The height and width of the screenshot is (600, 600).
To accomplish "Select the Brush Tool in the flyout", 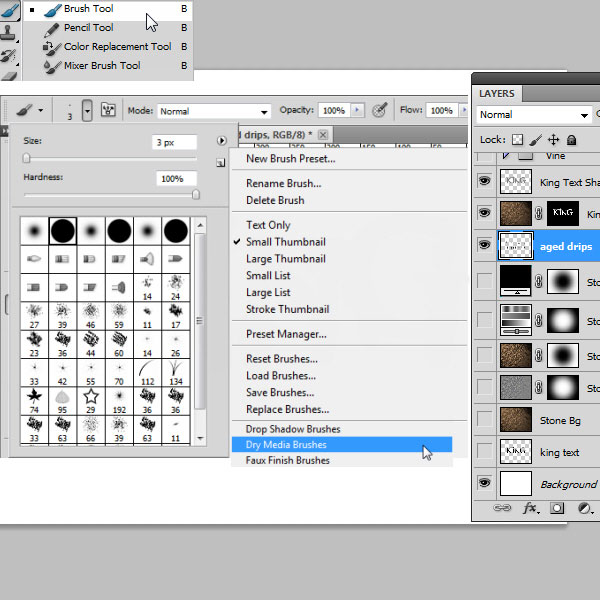I will tap(107, 9).
